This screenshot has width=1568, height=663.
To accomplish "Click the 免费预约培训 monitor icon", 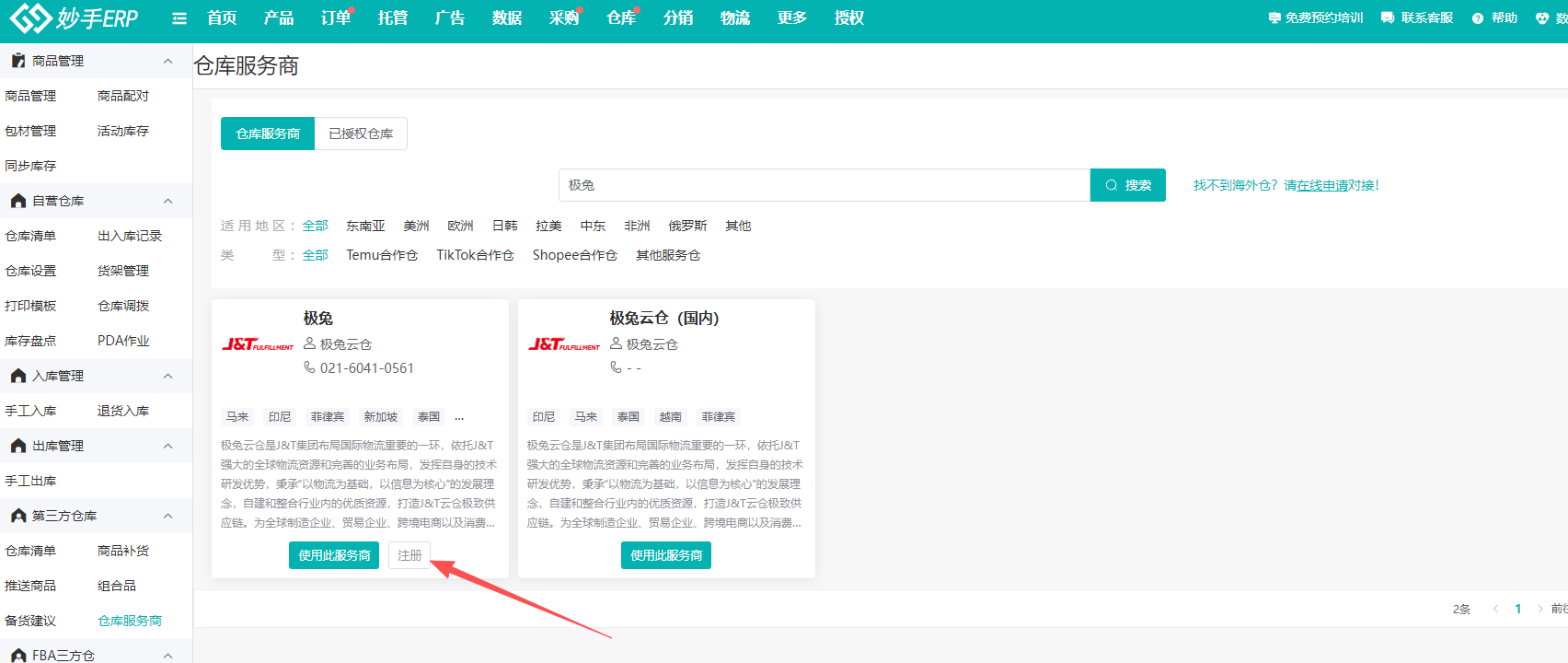I will 1274,18.
